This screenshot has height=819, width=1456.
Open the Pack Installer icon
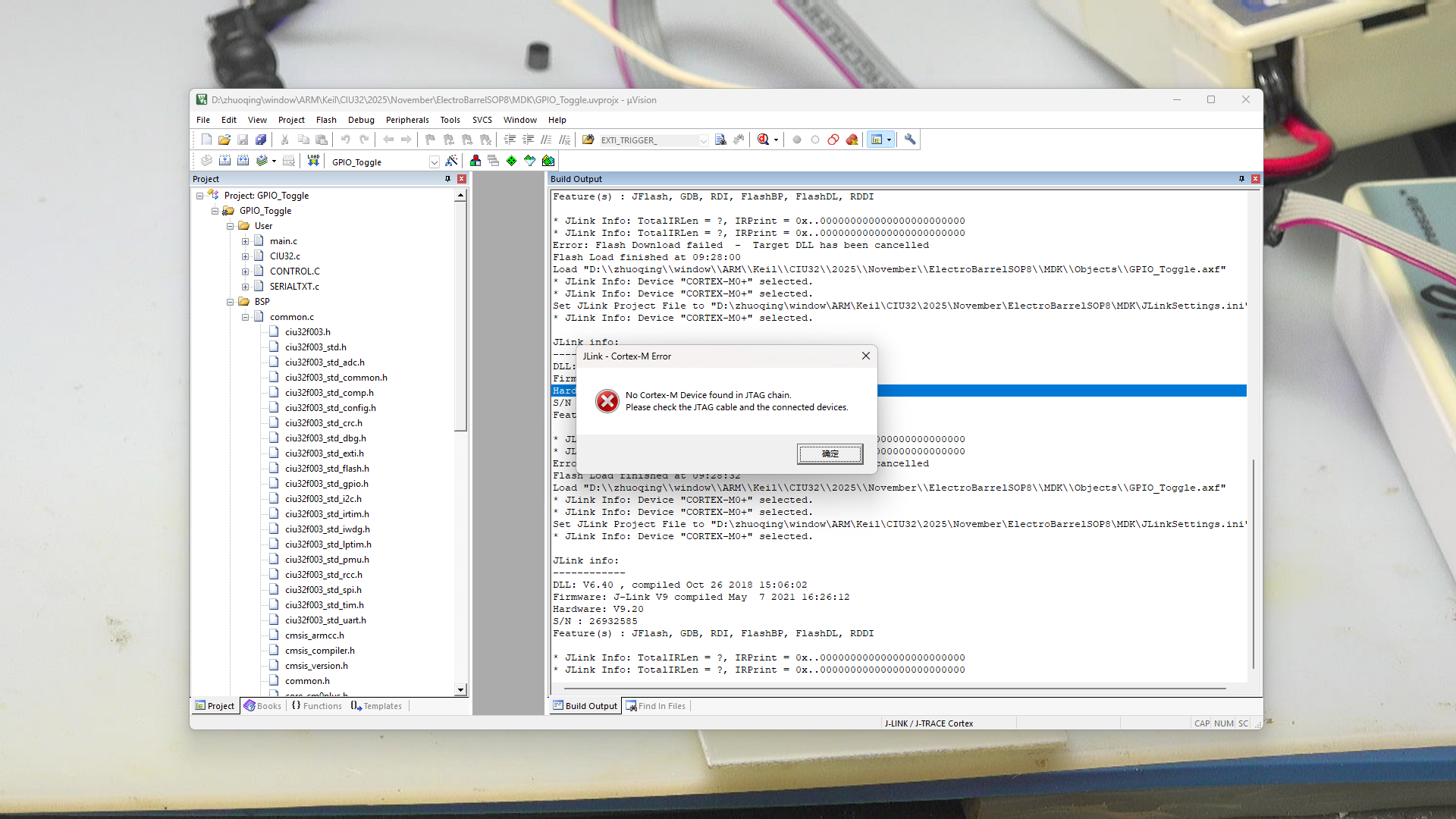(x=548, y=161)
